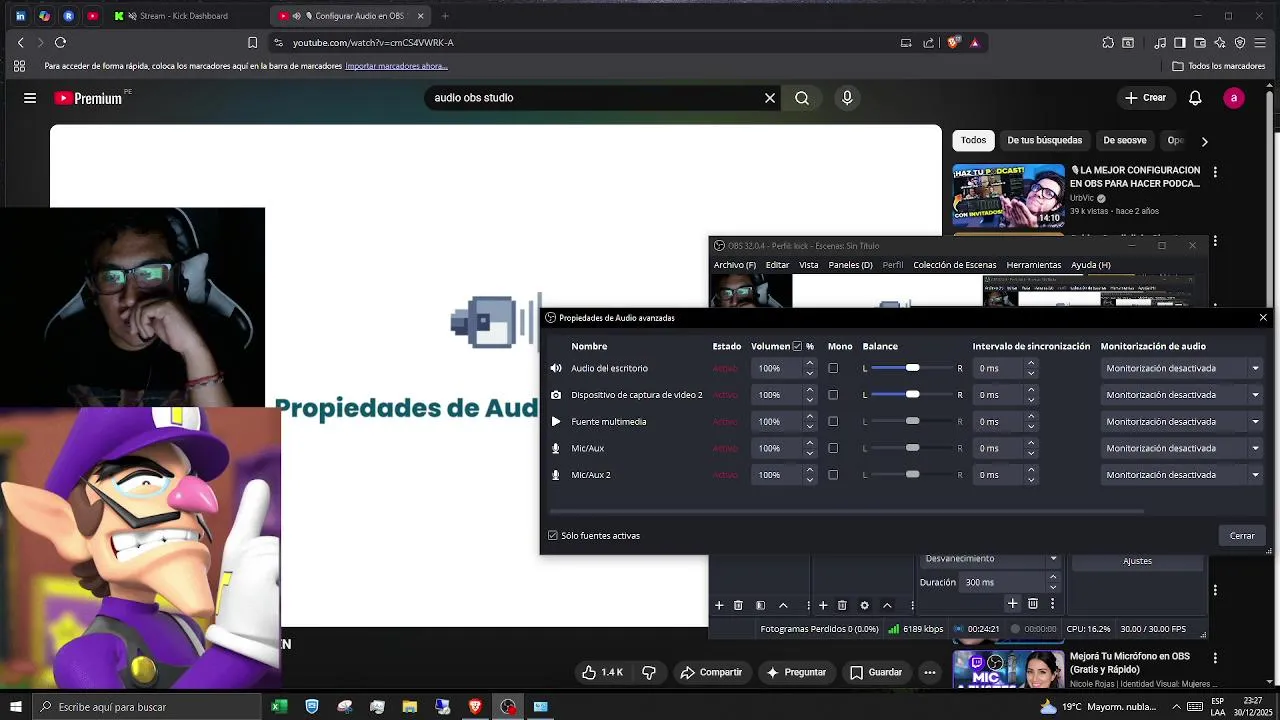Enable Mono for Audio del escritorio

pyautogui.click(x=833, y=368)
